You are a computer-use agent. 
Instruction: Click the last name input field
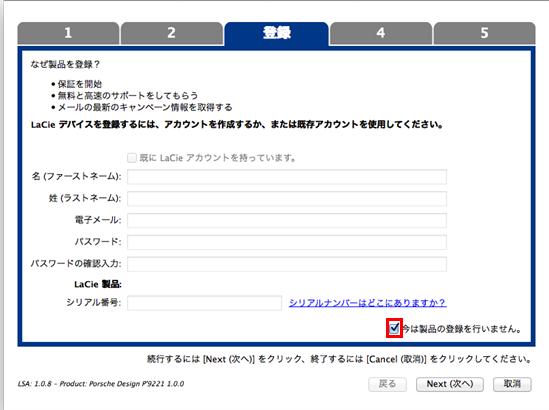287,199
